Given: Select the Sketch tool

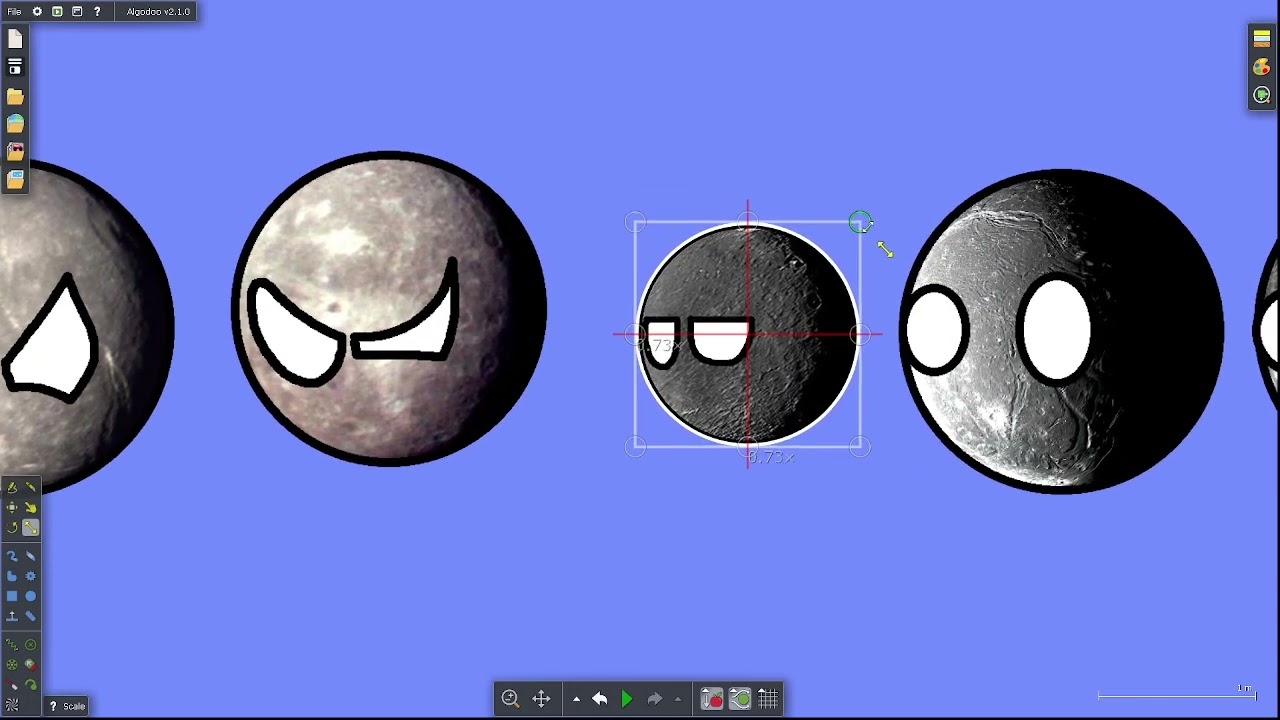Looking at the screenshot, I should 12,487.
